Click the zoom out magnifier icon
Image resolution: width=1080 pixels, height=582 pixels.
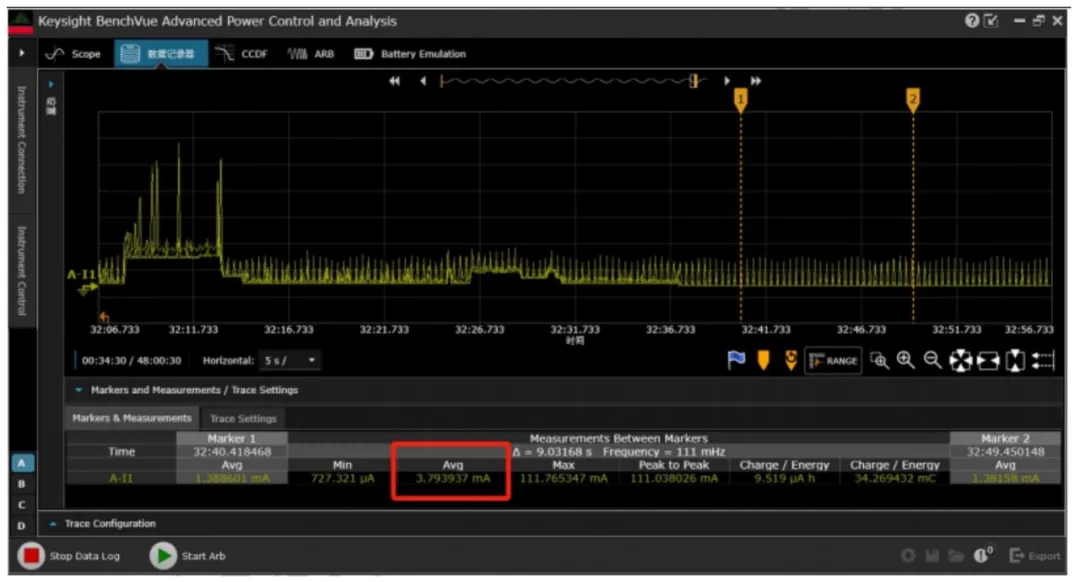[933, 360]
